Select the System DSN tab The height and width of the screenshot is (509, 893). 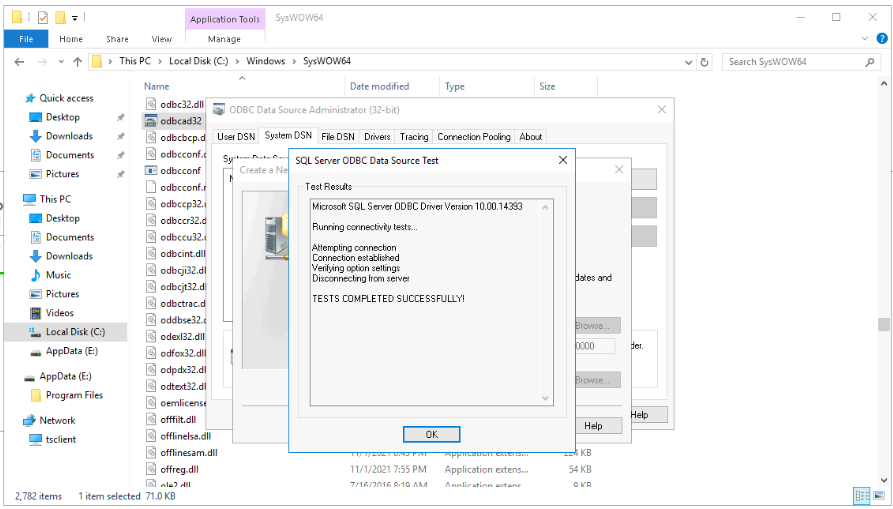(x=288, y=136)
